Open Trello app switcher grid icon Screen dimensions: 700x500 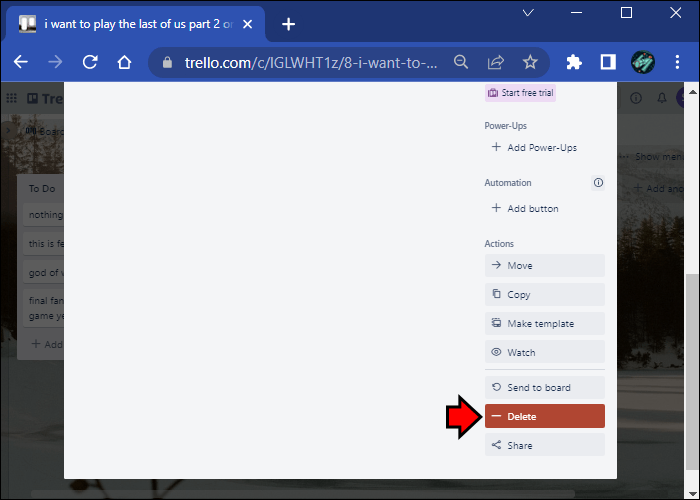[12, 98]
